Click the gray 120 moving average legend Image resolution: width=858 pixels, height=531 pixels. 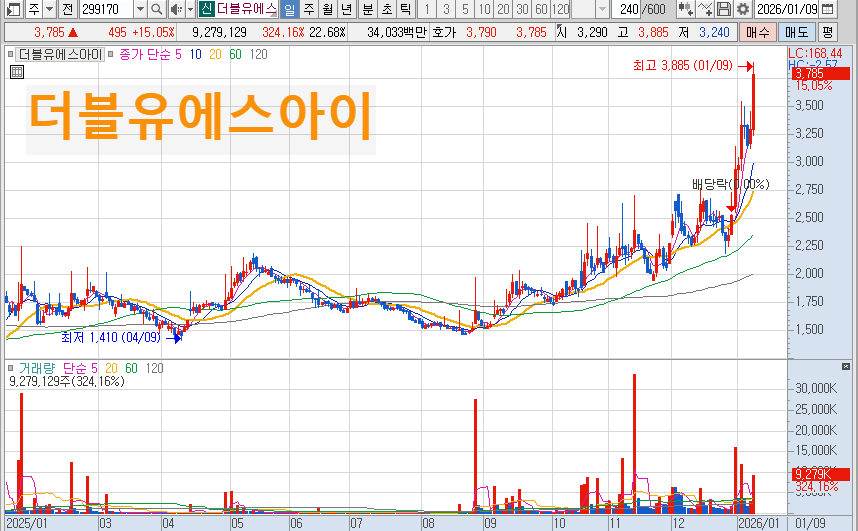coord(258,54)
